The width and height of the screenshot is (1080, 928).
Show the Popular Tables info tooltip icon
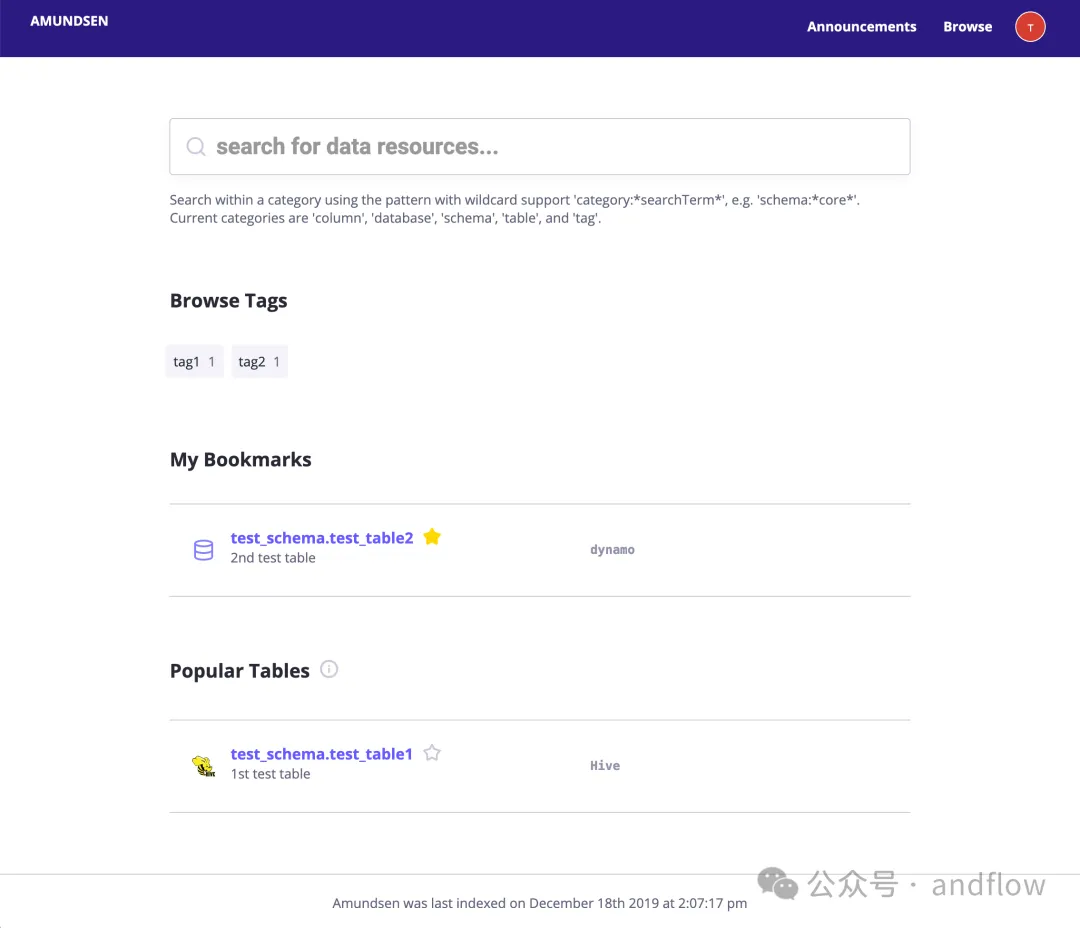click(x=329, y=670)
